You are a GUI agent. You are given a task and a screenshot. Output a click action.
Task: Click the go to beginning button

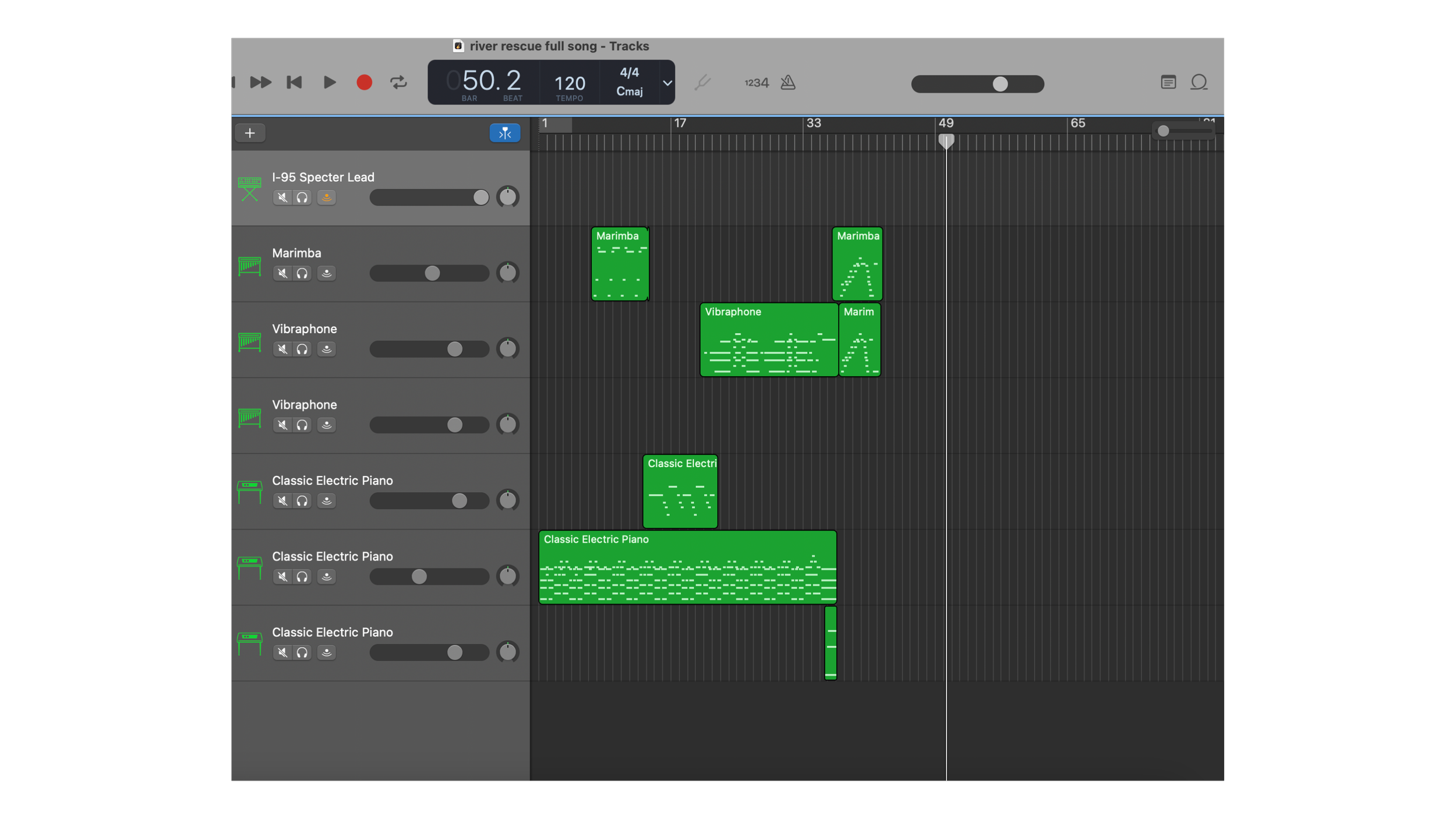coord(294,83)
